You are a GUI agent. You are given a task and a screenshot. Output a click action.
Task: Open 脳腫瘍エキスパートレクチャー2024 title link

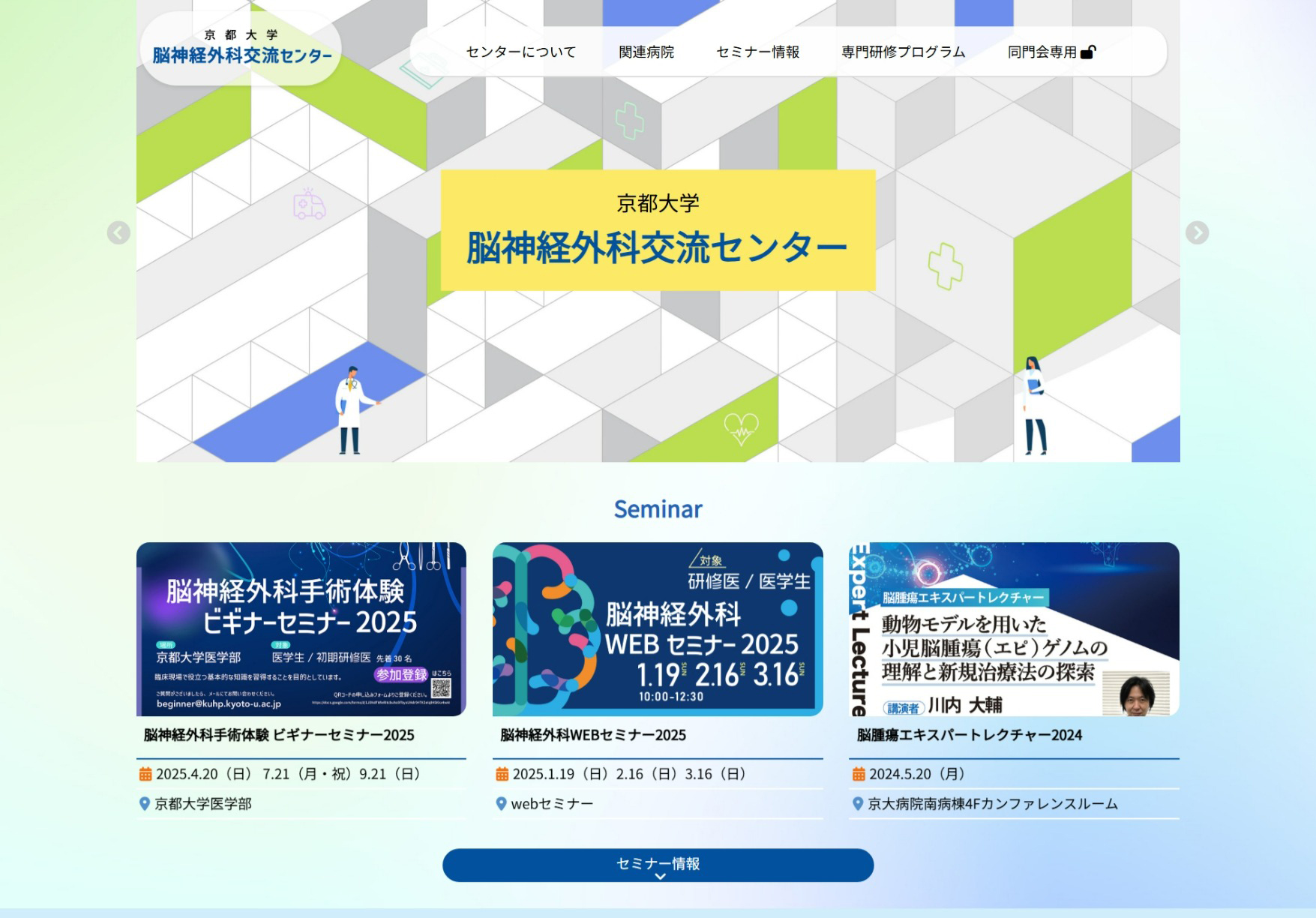[970, 735]
